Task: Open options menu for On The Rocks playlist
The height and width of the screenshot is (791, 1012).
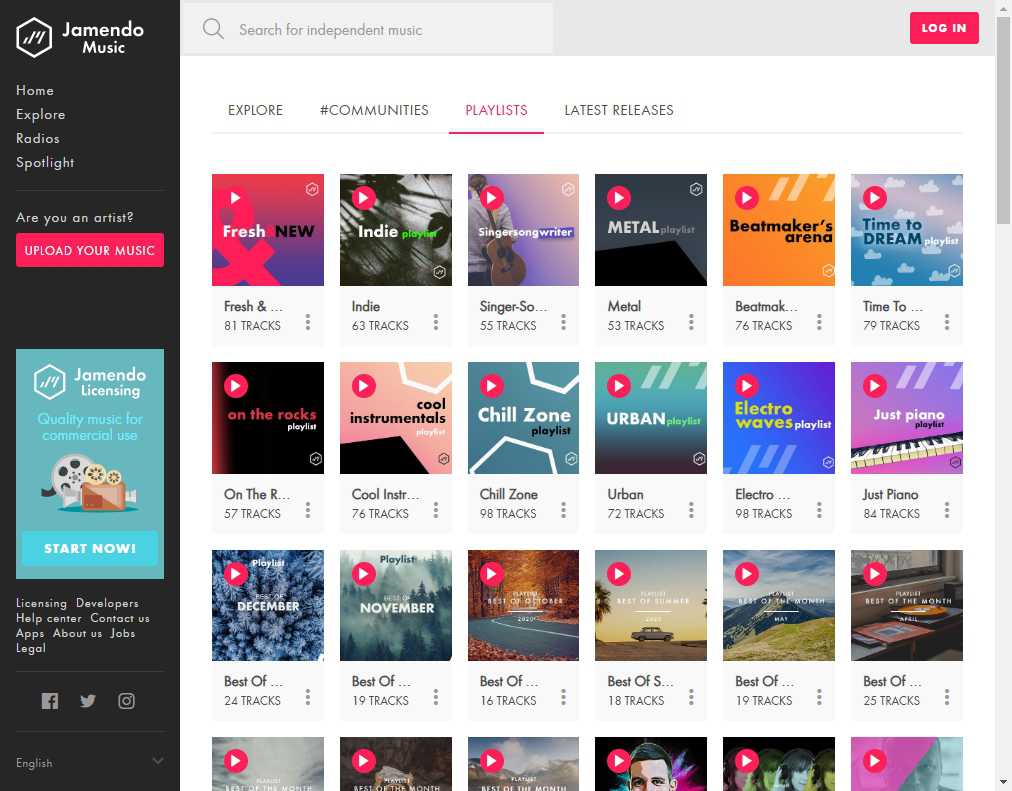Action: 308,510
